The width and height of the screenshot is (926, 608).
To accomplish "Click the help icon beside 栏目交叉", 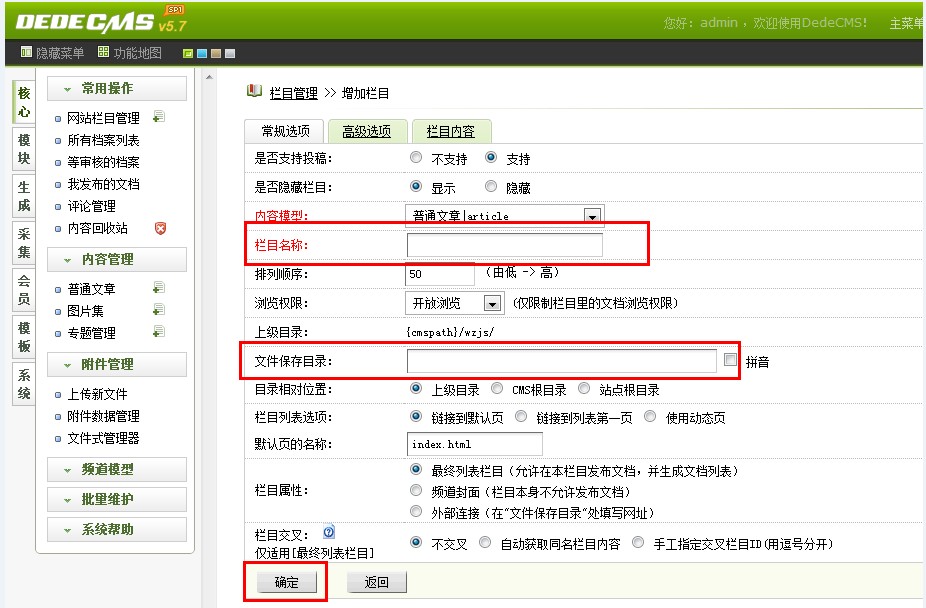I will point(328,533).
